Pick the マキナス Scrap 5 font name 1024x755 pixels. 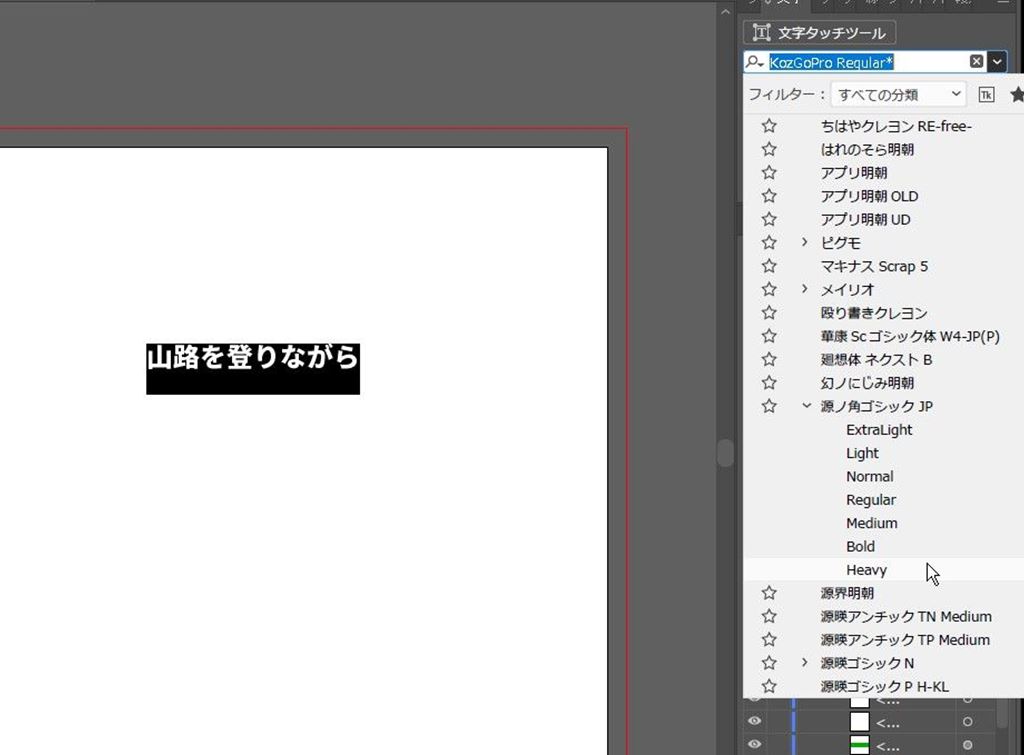[874, 266]
